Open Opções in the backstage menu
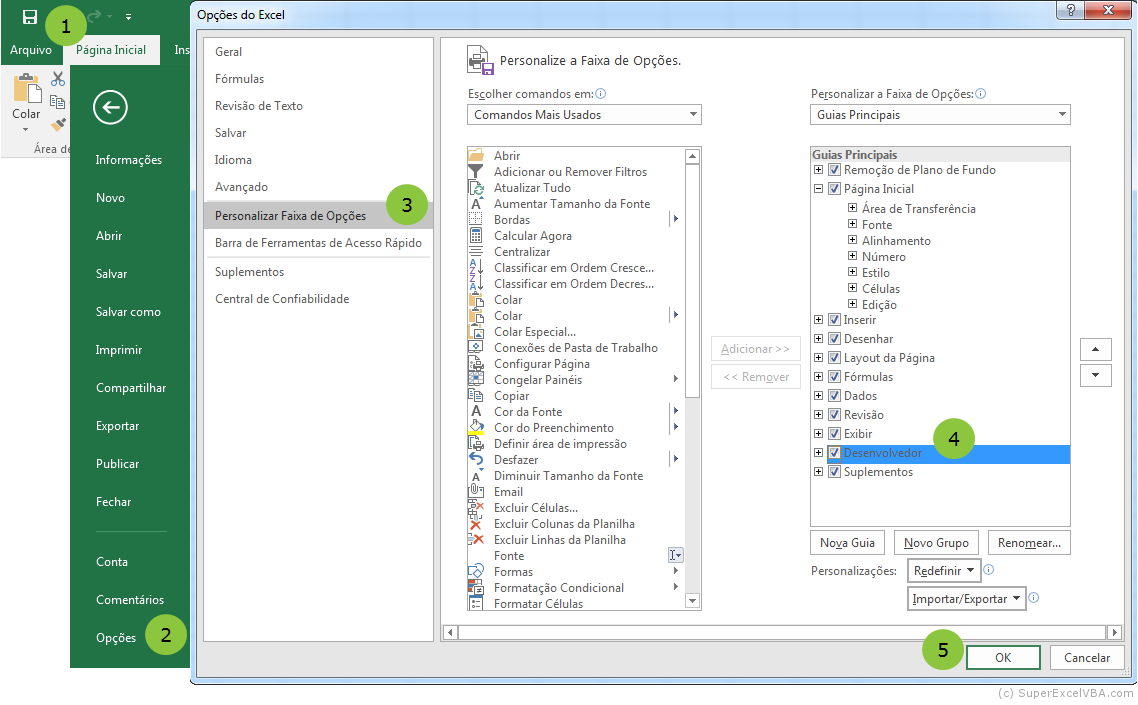 (116, 637)
